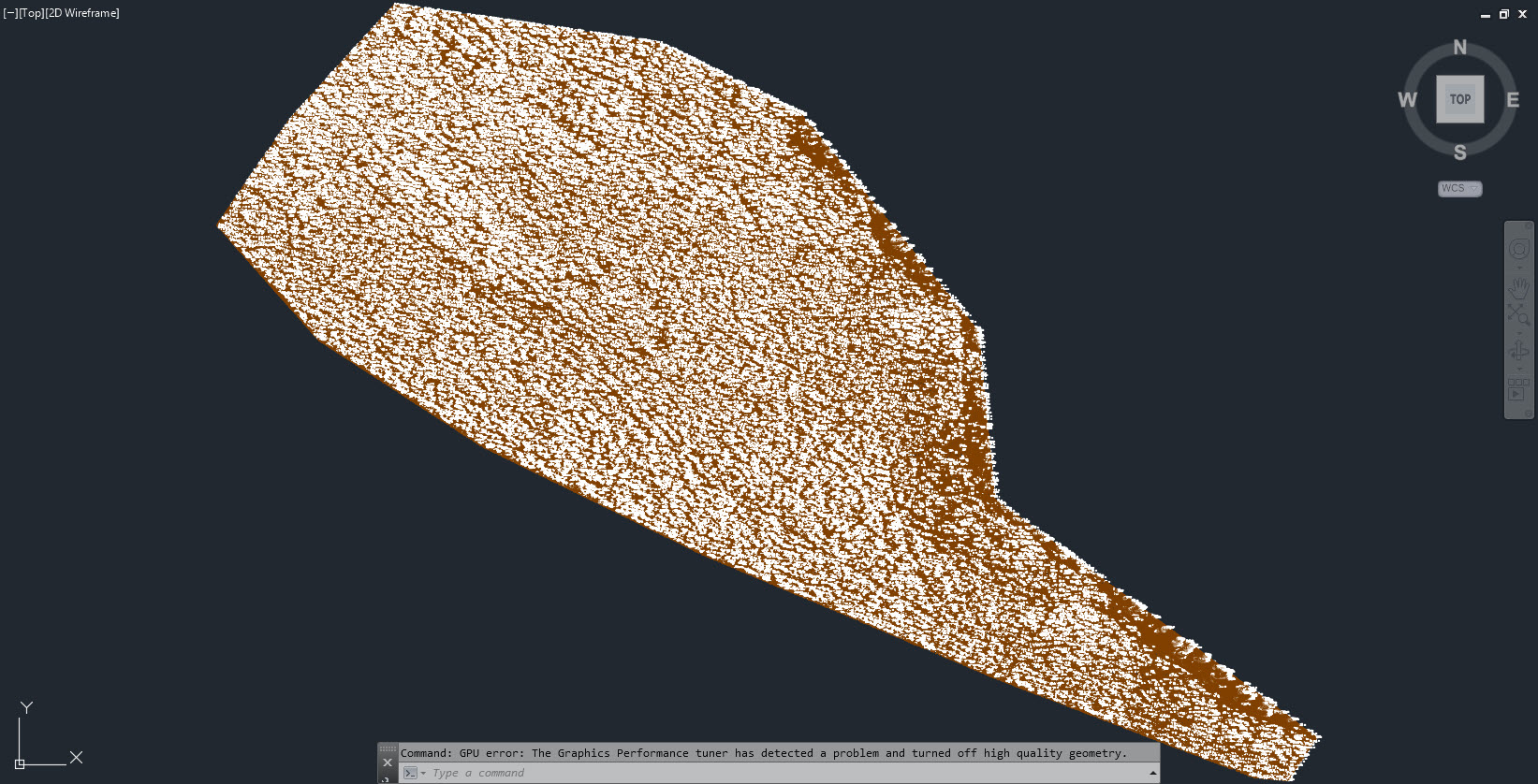Viewport: 1538px width, 784px height.
Task: Activate the Pan hand tool
Action: 1518,288
